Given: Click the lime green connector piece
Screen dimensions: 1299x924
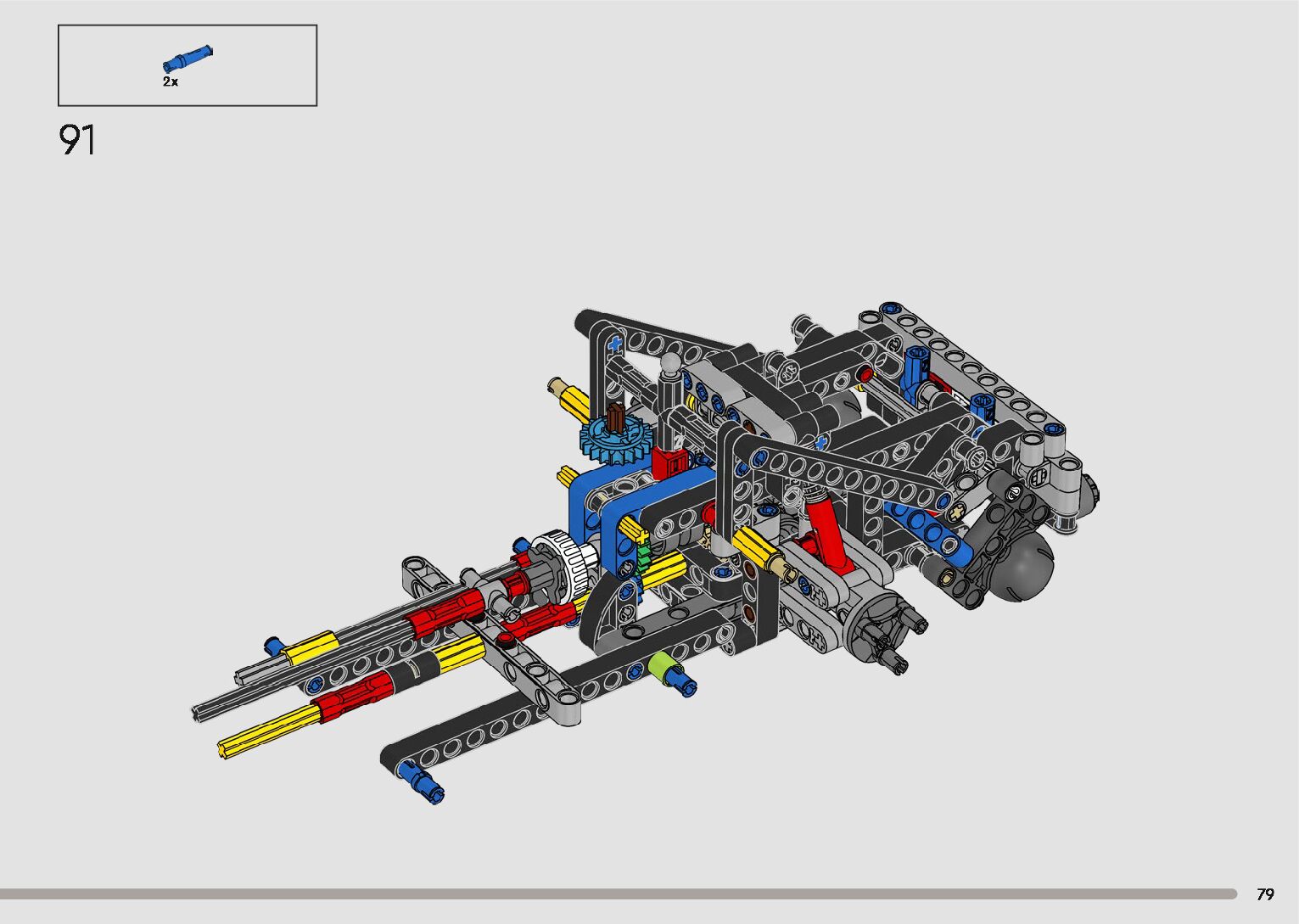Looking at the screenshot, I should click(661, 664).
